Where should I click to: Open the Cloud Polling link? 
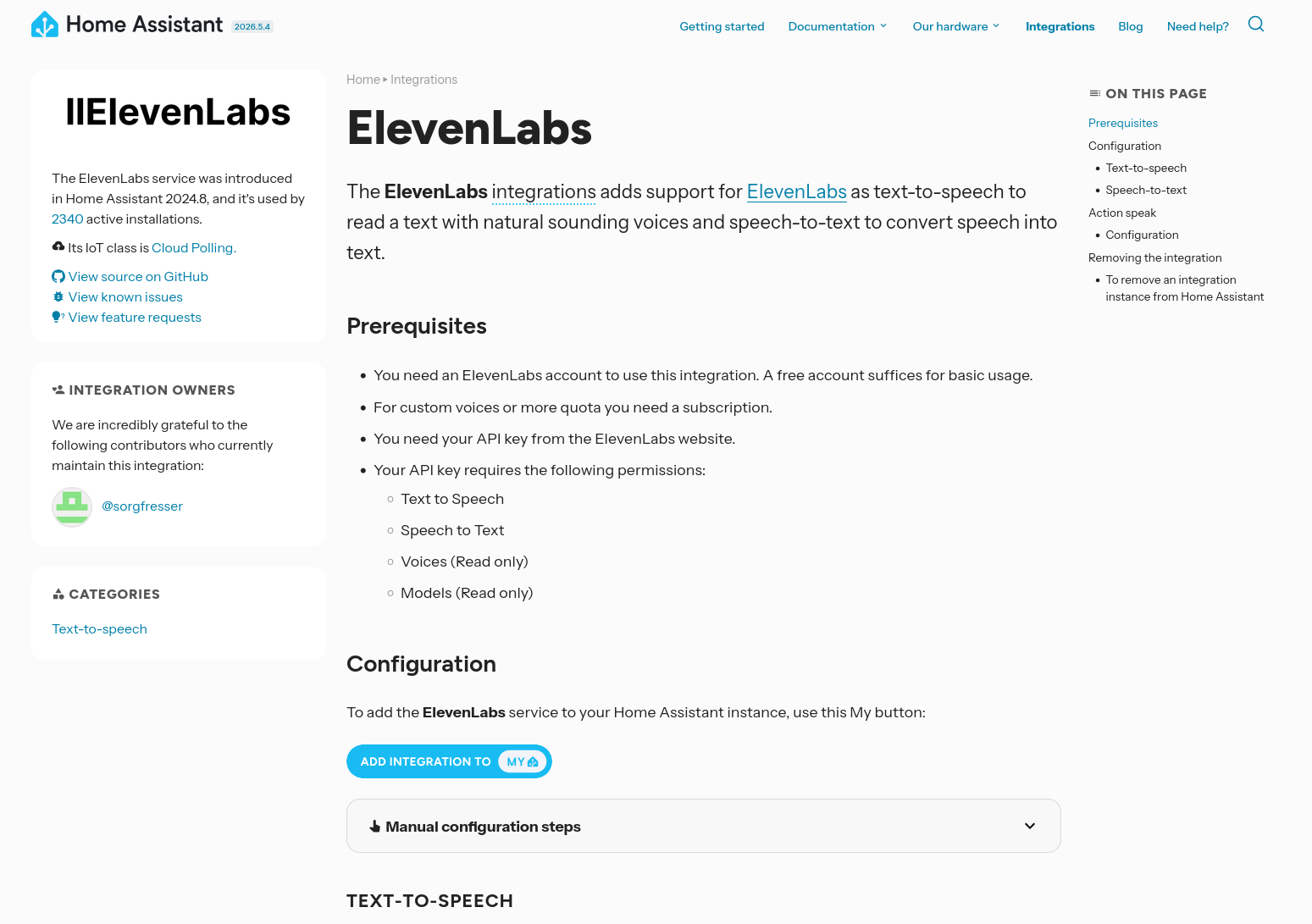point(194,247)
